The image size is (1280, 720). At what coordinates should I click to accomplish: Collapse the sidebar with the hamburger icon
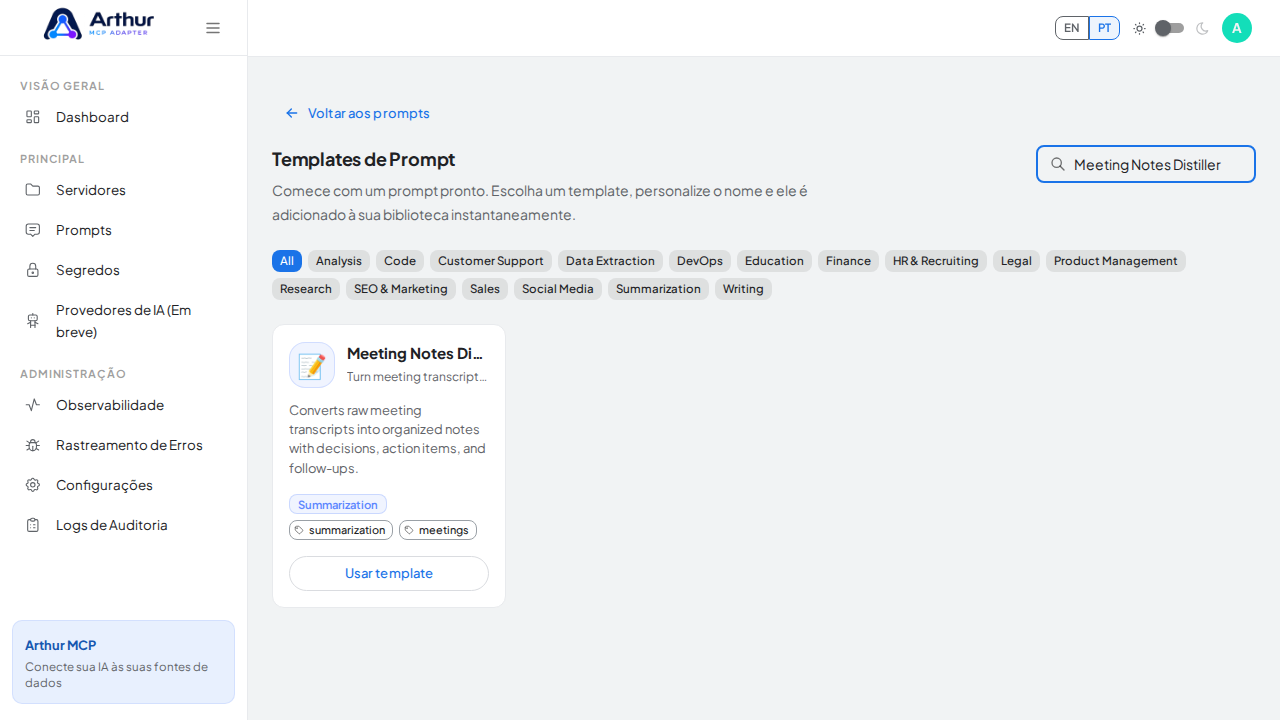coord(213,28)
